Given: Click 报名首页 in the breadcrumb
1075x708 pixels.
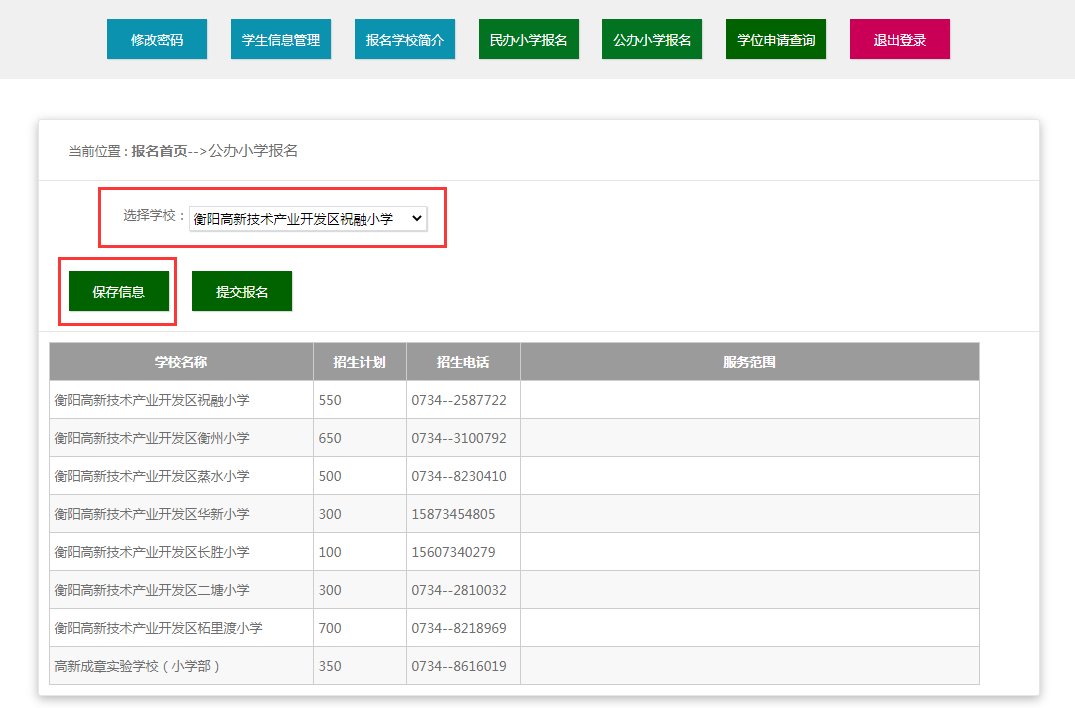Looking at the screenshot, I should pos(159,151).
